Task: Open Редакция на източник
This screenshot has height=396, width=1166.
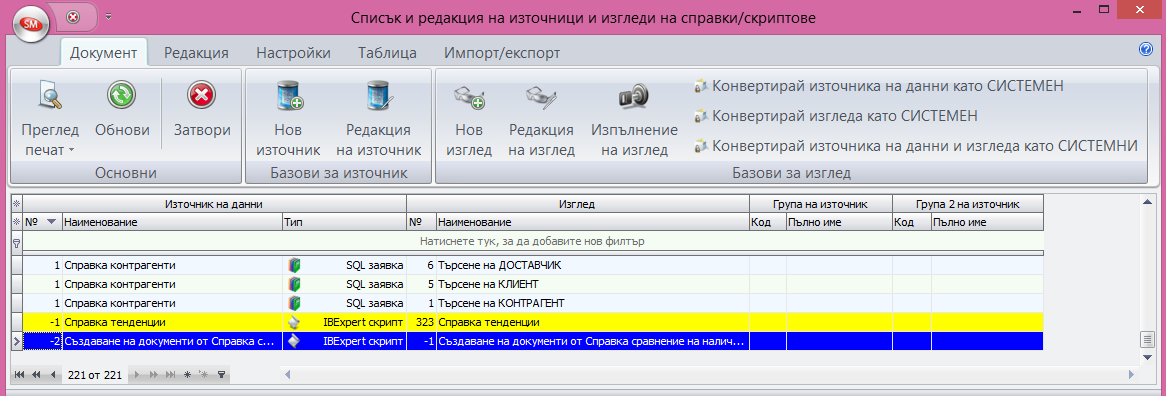Action: pyautogui.click(x=379, y=119)
